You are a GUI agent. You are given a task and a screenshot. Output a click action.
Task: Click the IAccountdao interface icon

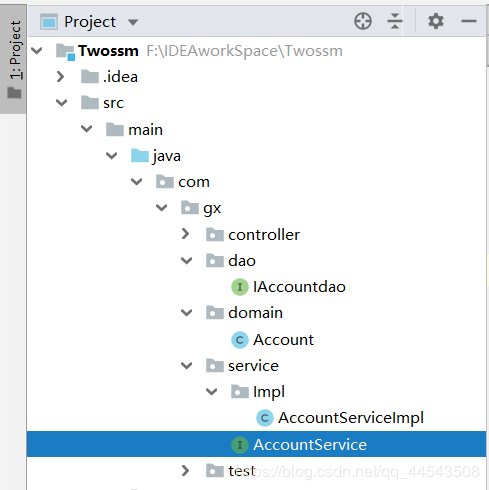(240, 287)
